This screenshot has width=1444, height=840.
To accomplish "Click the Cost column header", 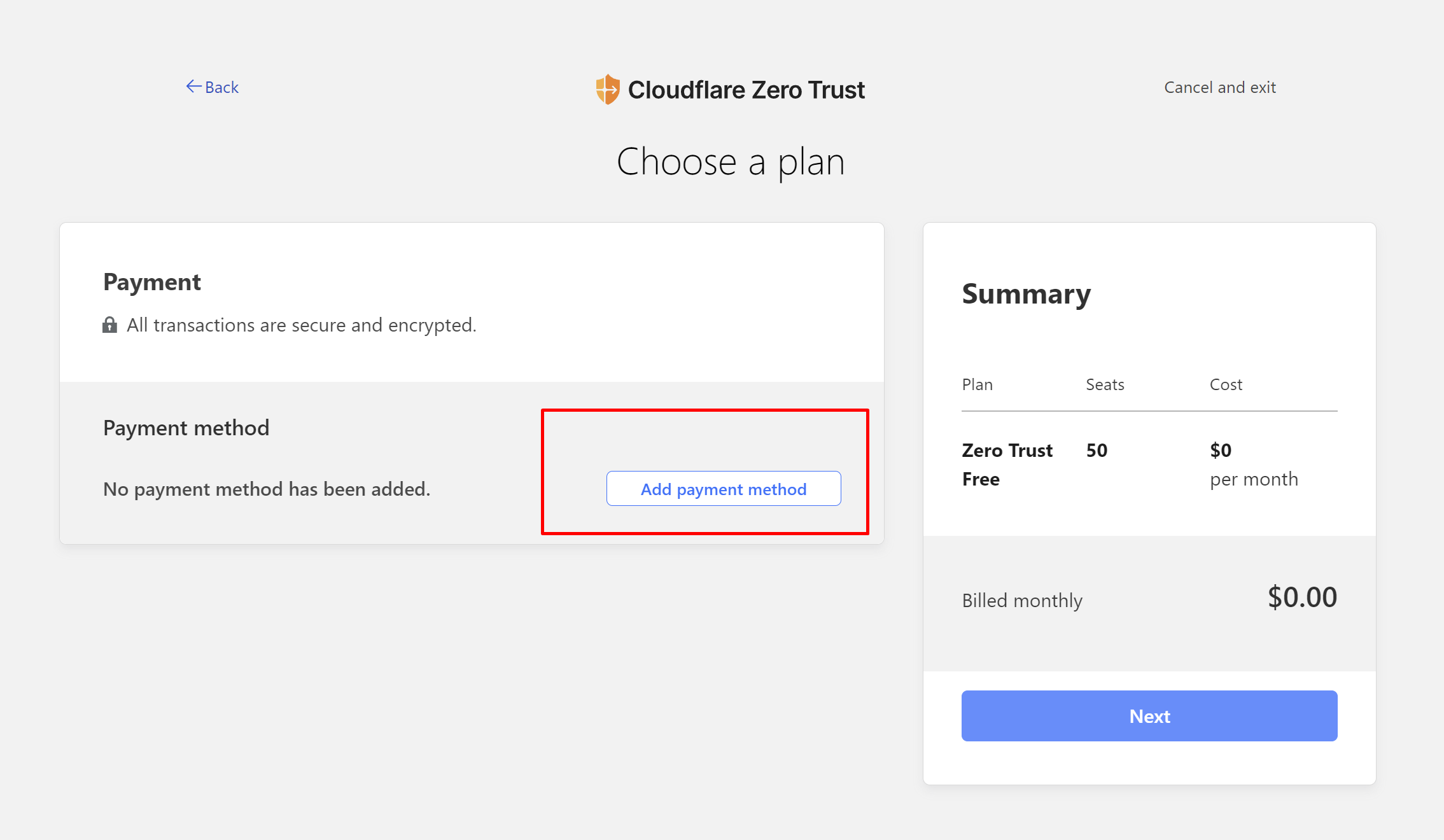I will (1225, 384).
